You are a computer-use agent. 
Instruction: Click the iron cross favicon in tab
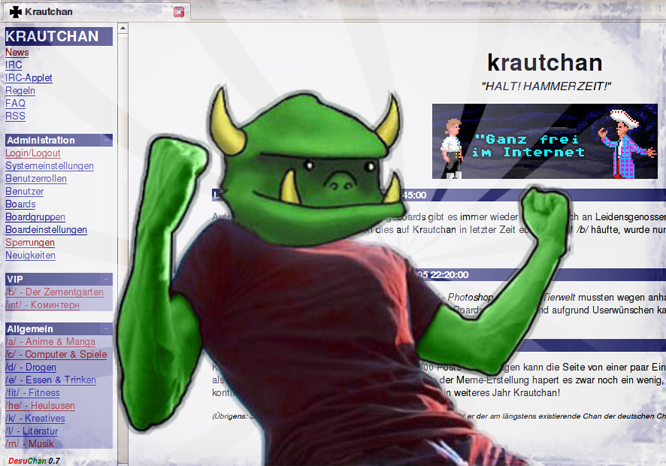click(16, 12)
